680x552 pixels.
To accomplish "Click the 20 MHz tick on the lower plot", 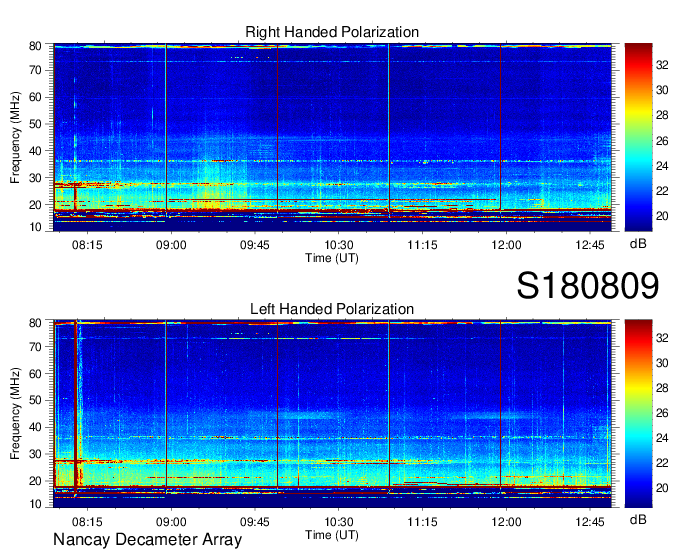I will coord(35,481).
